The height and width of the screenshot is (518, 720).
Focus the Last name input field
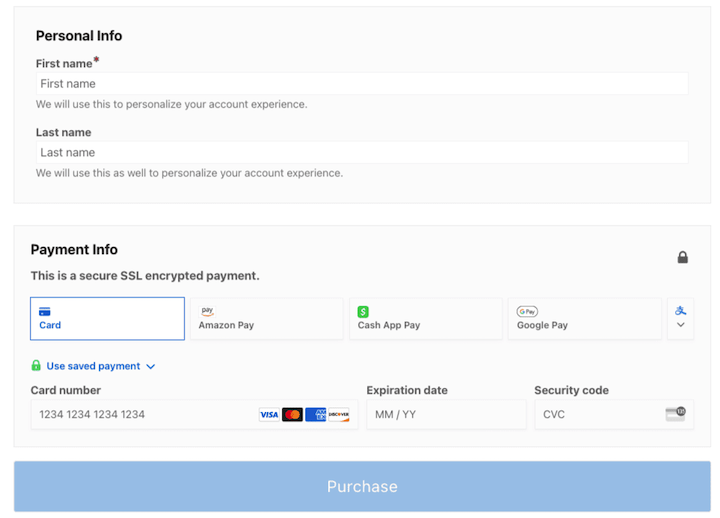[x=362, y=153]
